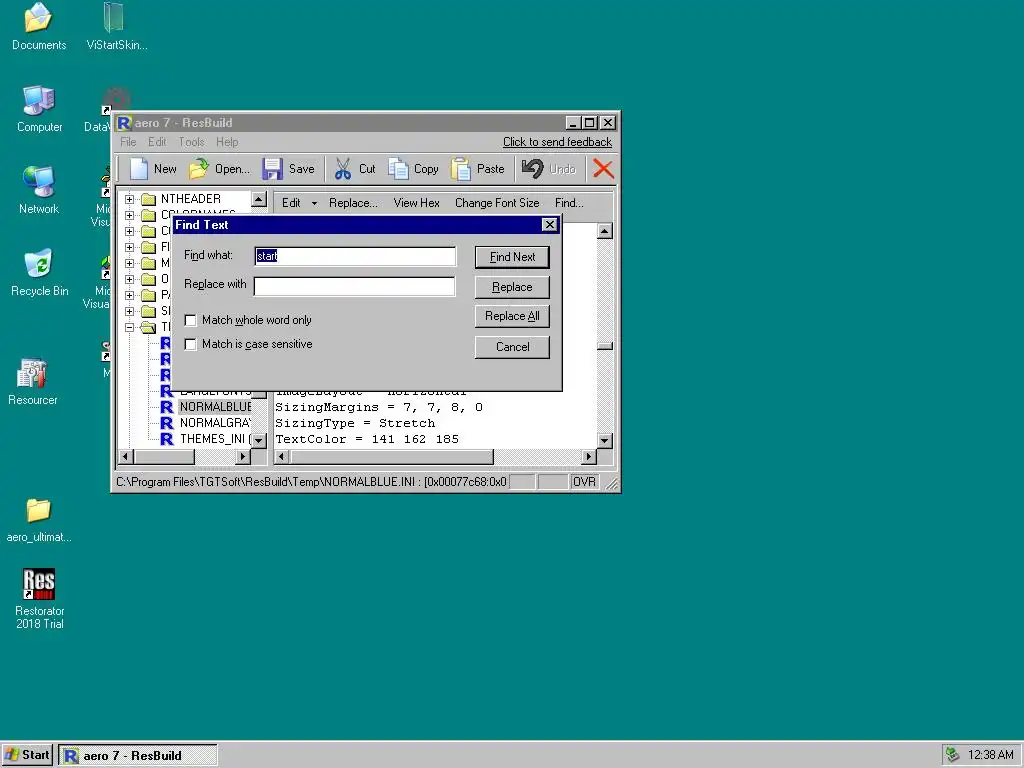Click Replace... in editor toolbar

(x=353, y=203)
